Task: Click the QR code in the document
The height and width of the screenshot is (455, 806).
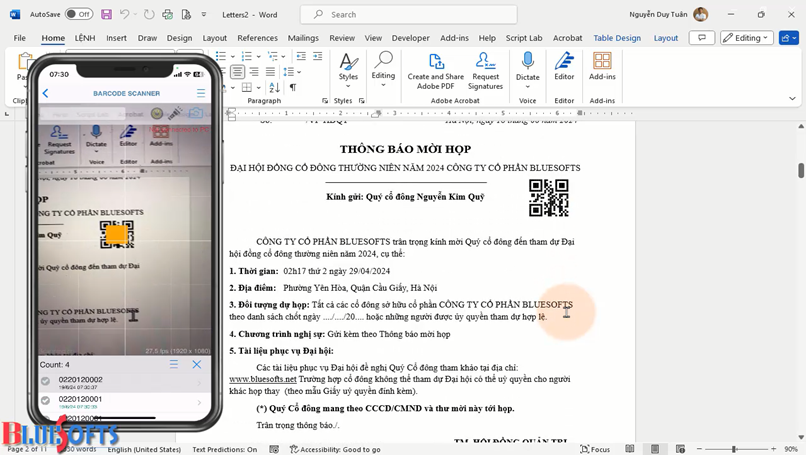Action: coord(548,197)
